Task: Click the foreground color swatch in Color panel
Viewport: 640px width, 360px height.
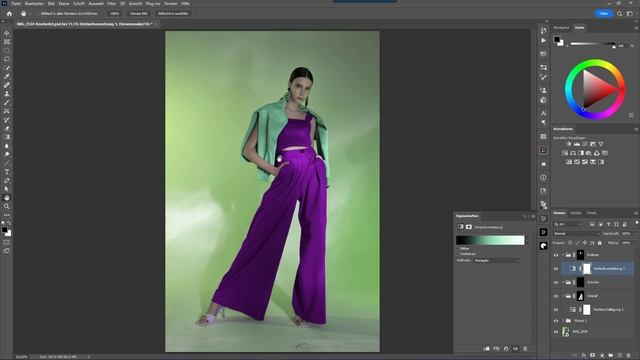Action: 557,40
